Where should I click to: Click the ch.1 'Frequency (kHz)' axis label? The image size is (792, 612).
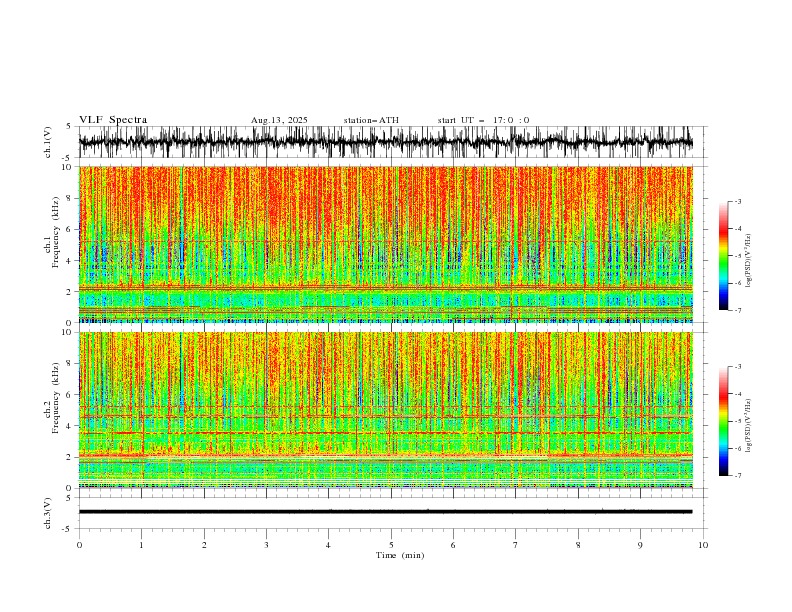click(55, 232)
